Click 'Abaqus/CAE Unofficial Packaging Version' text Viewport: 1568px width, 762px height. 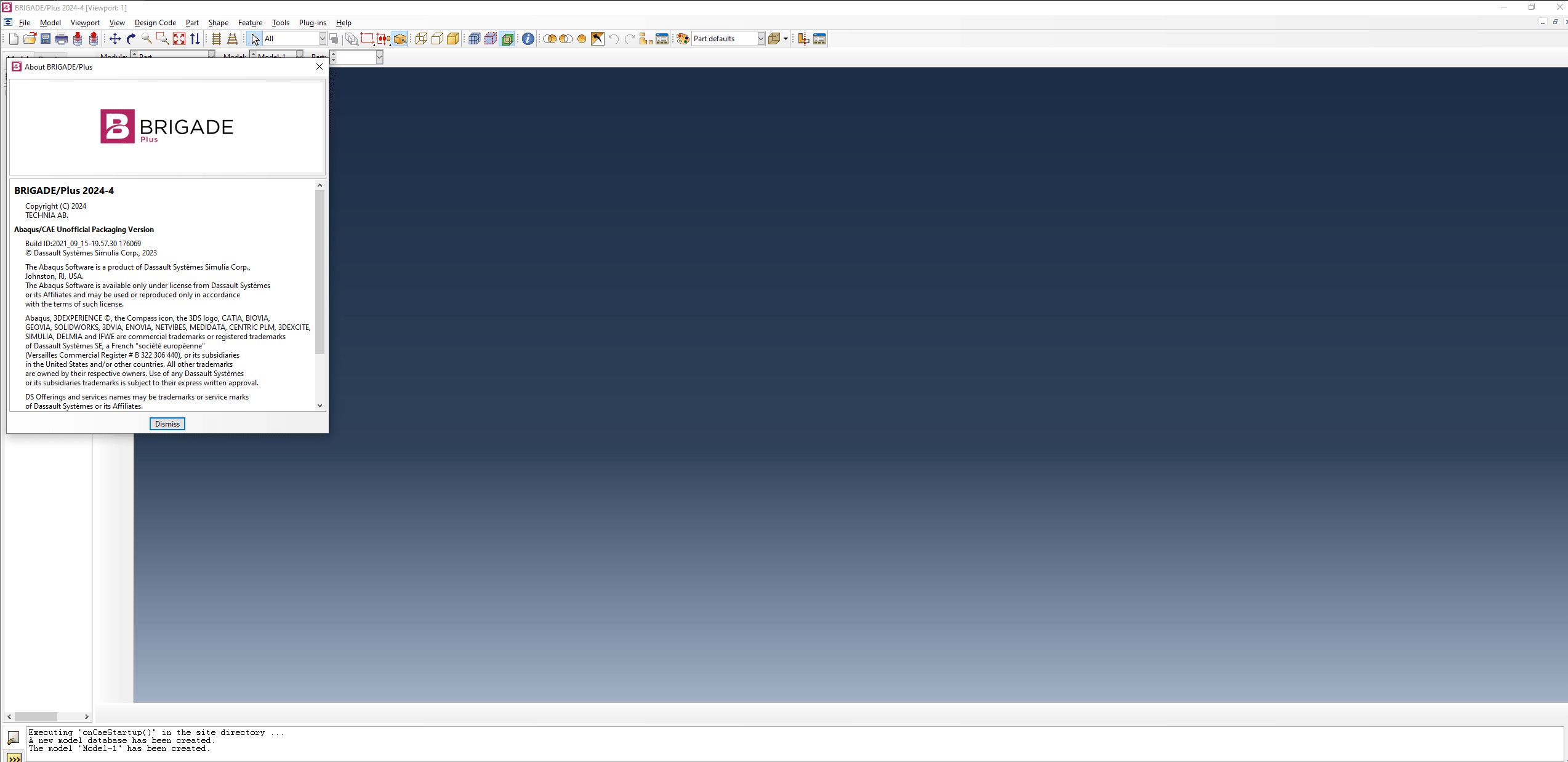coord(84,230)
